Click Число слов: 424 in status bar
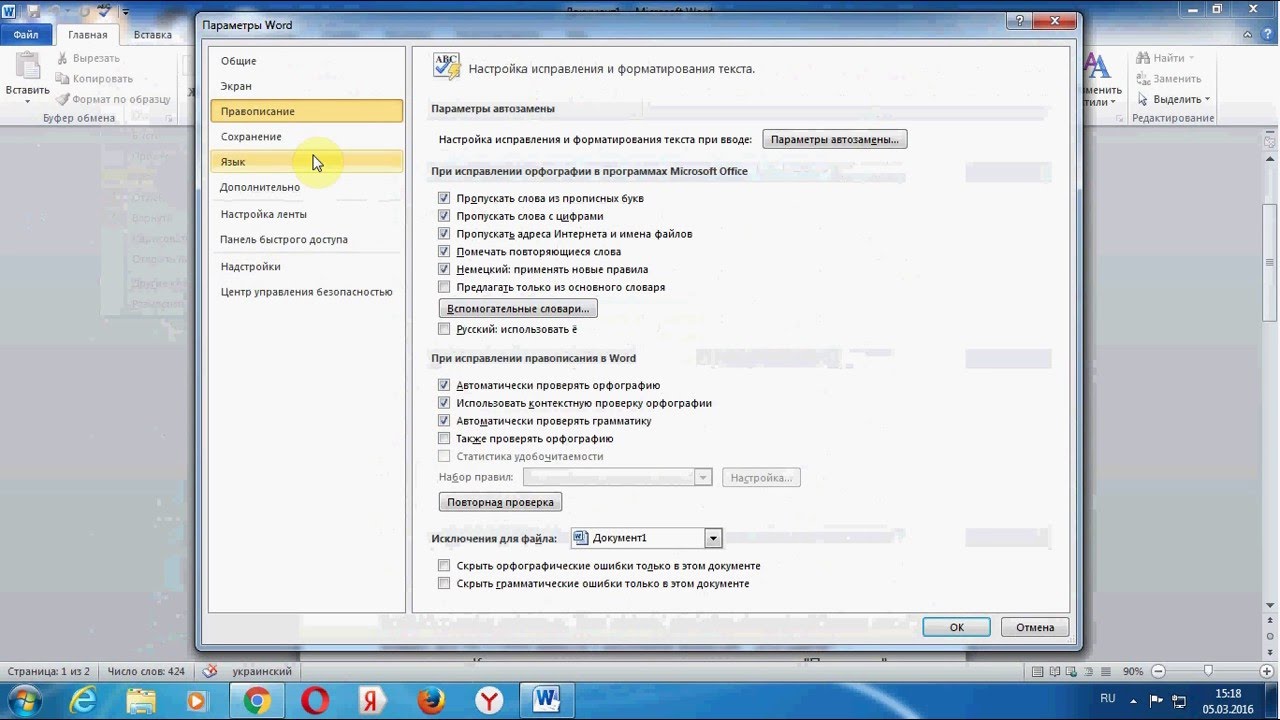This screenshot has width=1280, height=720. pyautogui.click(x=146, y=672)
